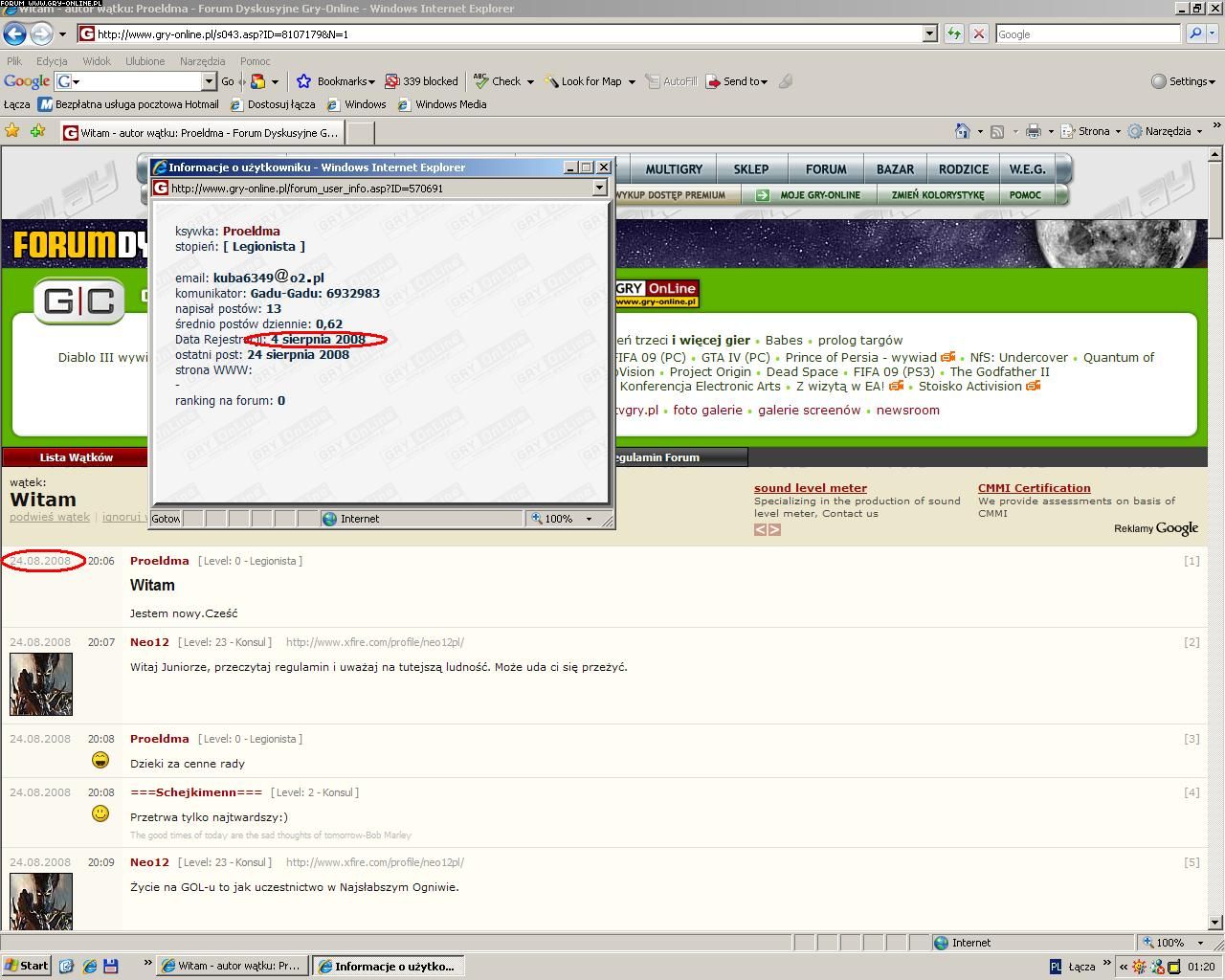
Task: Click the Favorites Center star icon
Action: click(x=11, y=131)
